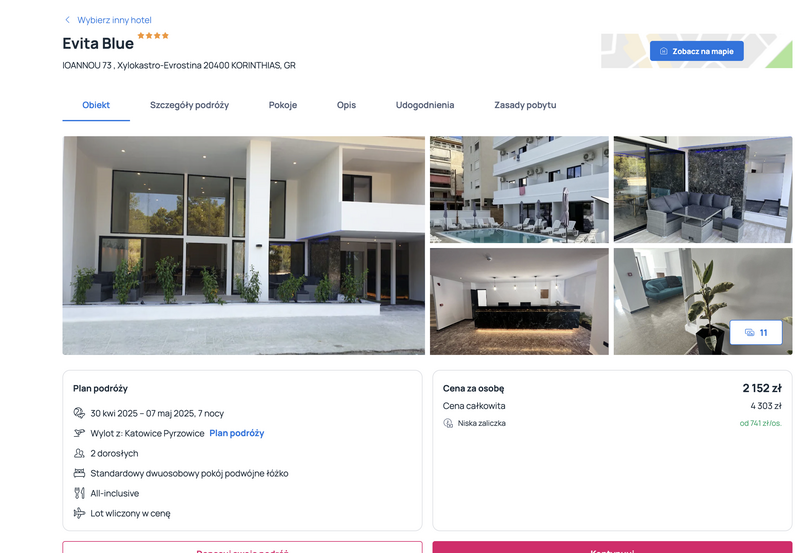Follow the blue Plan podróży link
Image resolution: width=800 pixels, height=553 pixels.
click(x=237, y=433)
